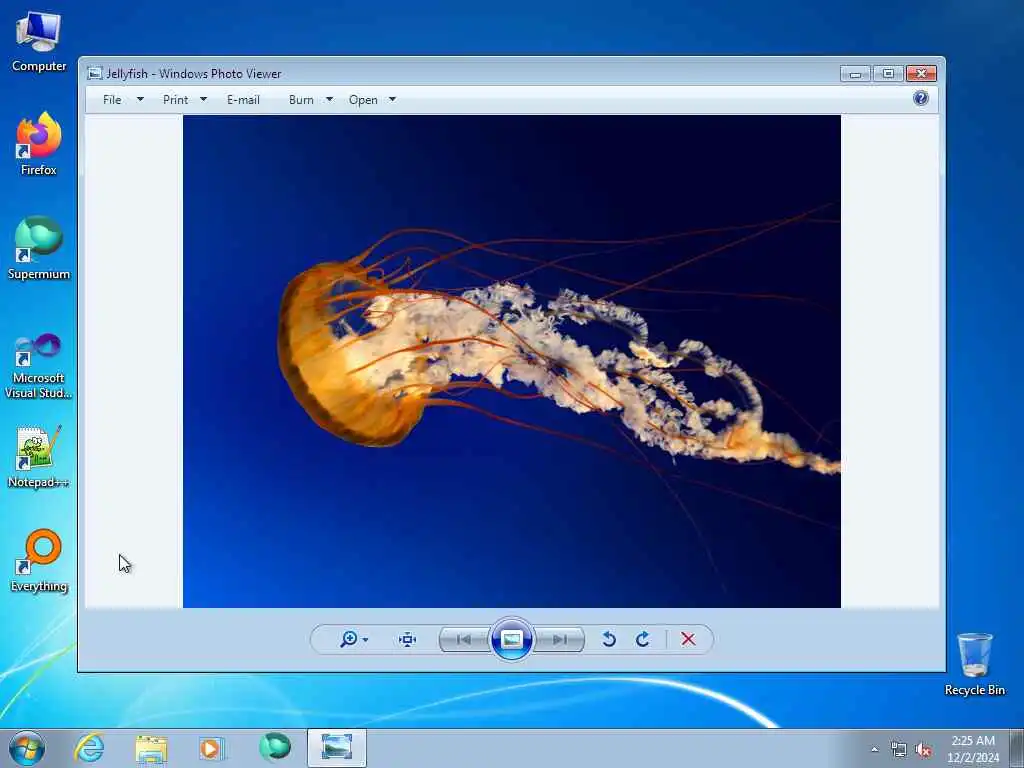This screenshot has width=1024, height=768.
Task: Click the Photo Viewer title bar icon
Action: click(95, 73)
